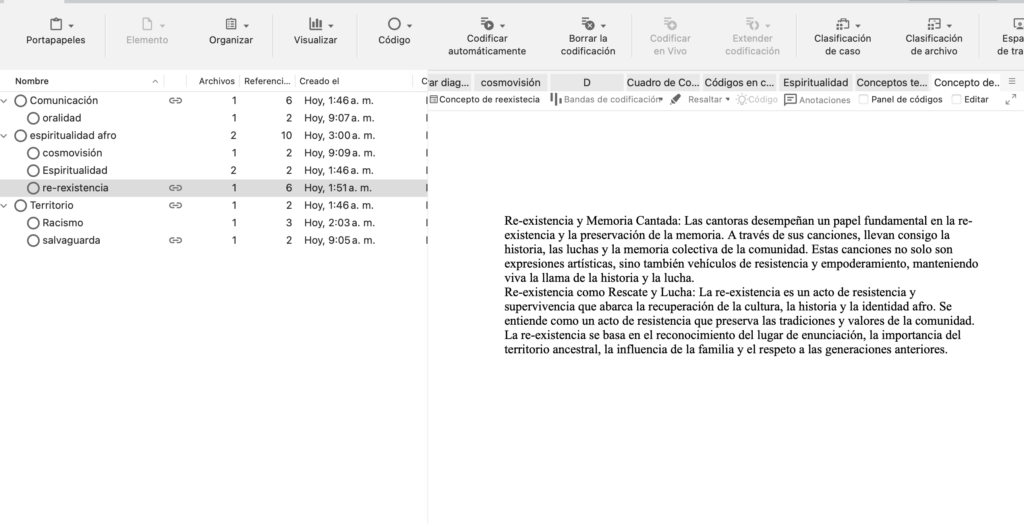Switch to the cosmovisión tab
Screen dimensions: 1024x524
point(511,82)
